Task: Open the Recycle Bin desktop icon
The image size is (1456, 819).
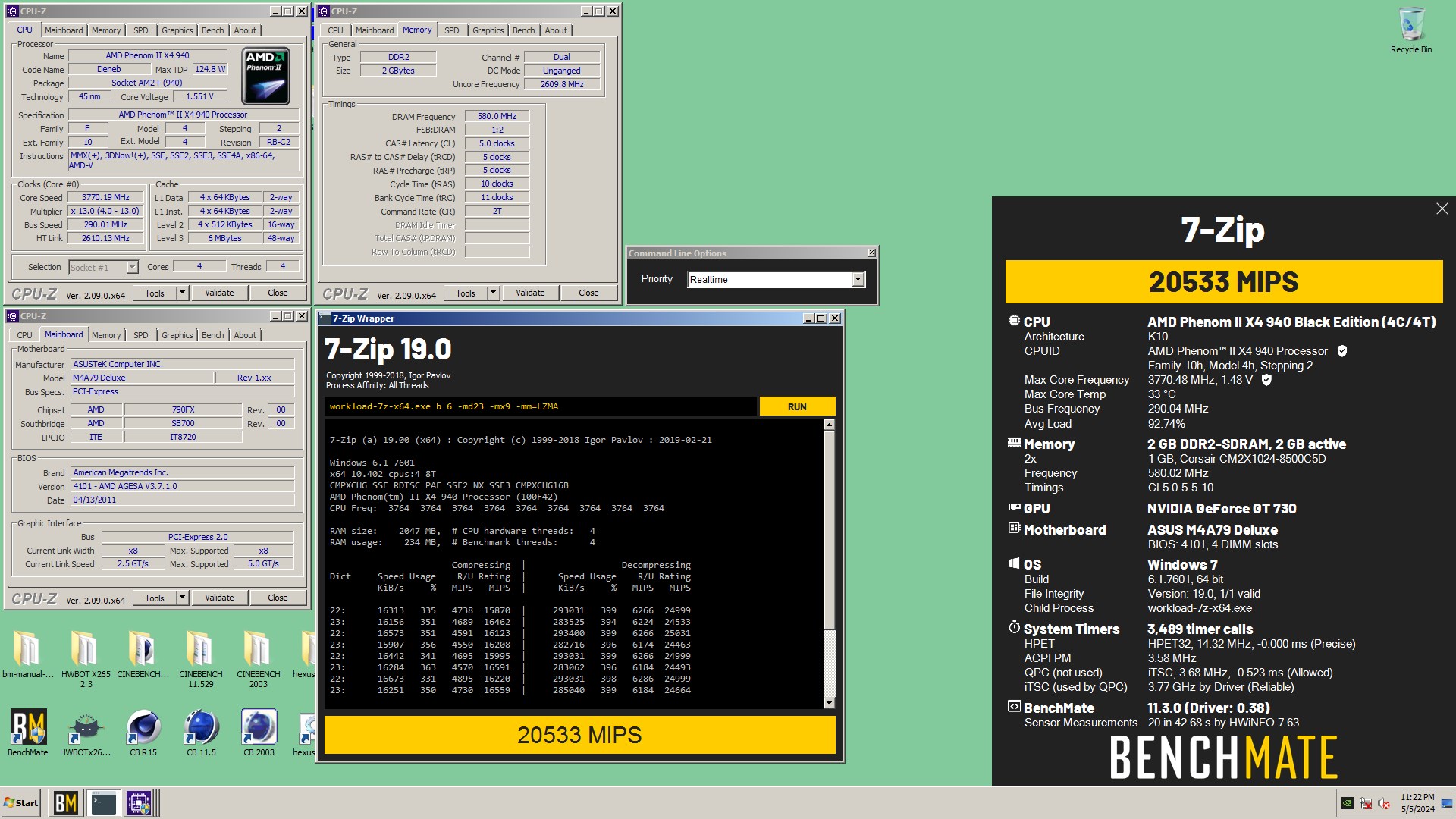Action: coord(1411,30)
